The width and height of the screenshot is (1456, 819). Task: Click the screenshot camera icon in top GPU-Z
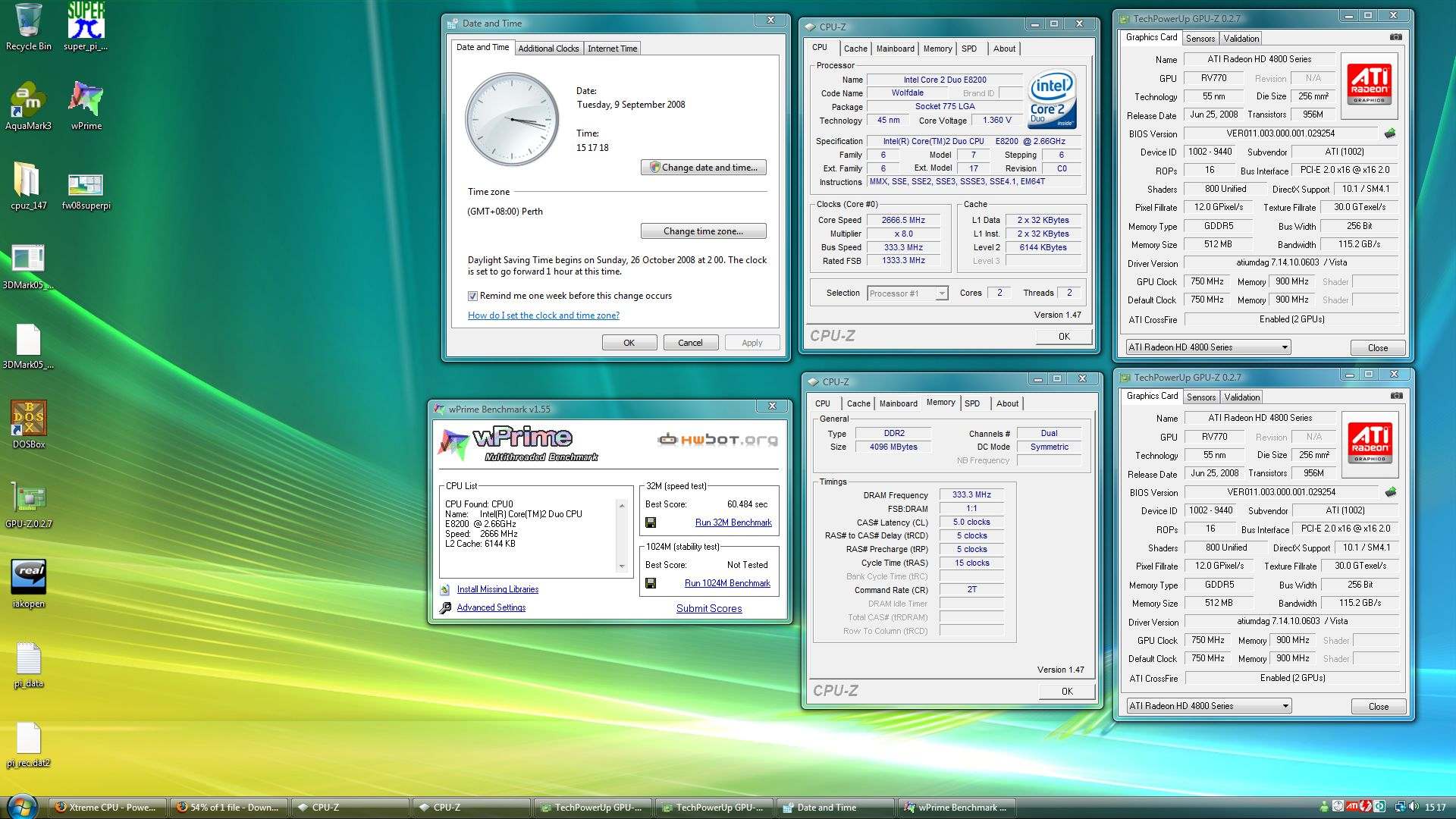[x=1395, y=36]
